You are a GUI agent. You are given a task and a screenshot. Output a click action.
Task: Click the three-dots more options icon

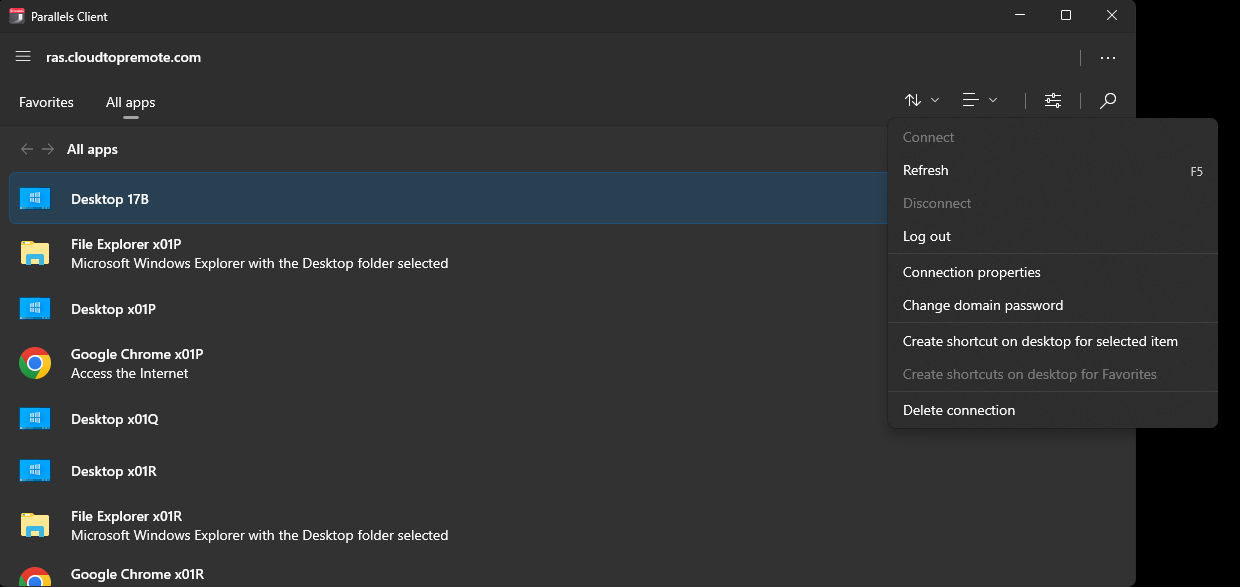[x=1108, y=58]
